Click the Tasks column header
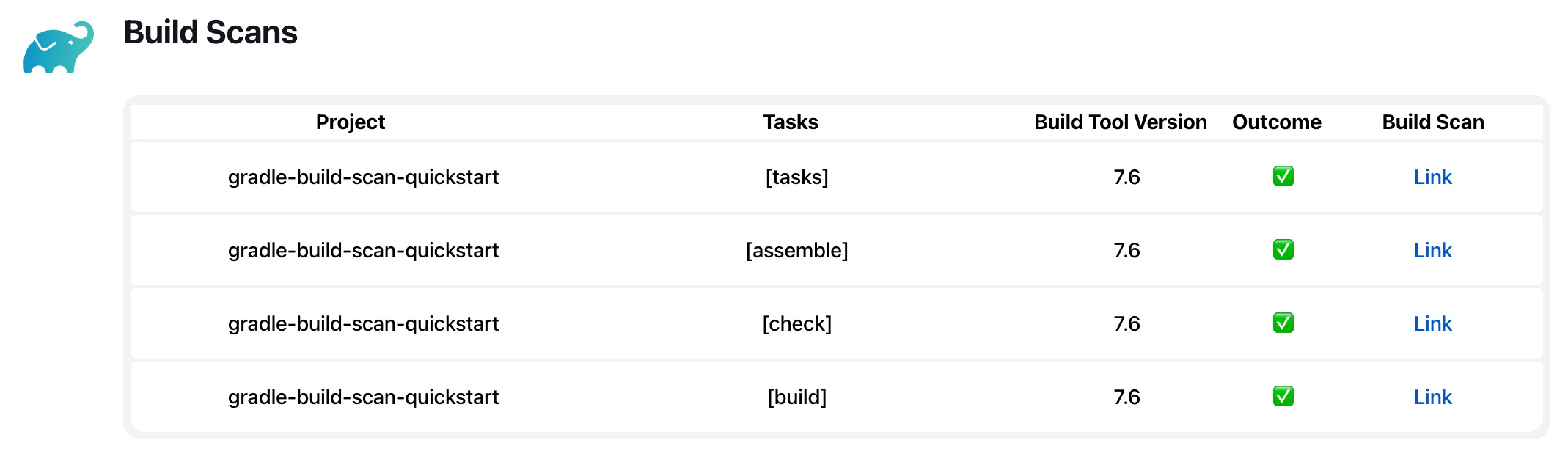1568x462 pixels. (791, 122)
